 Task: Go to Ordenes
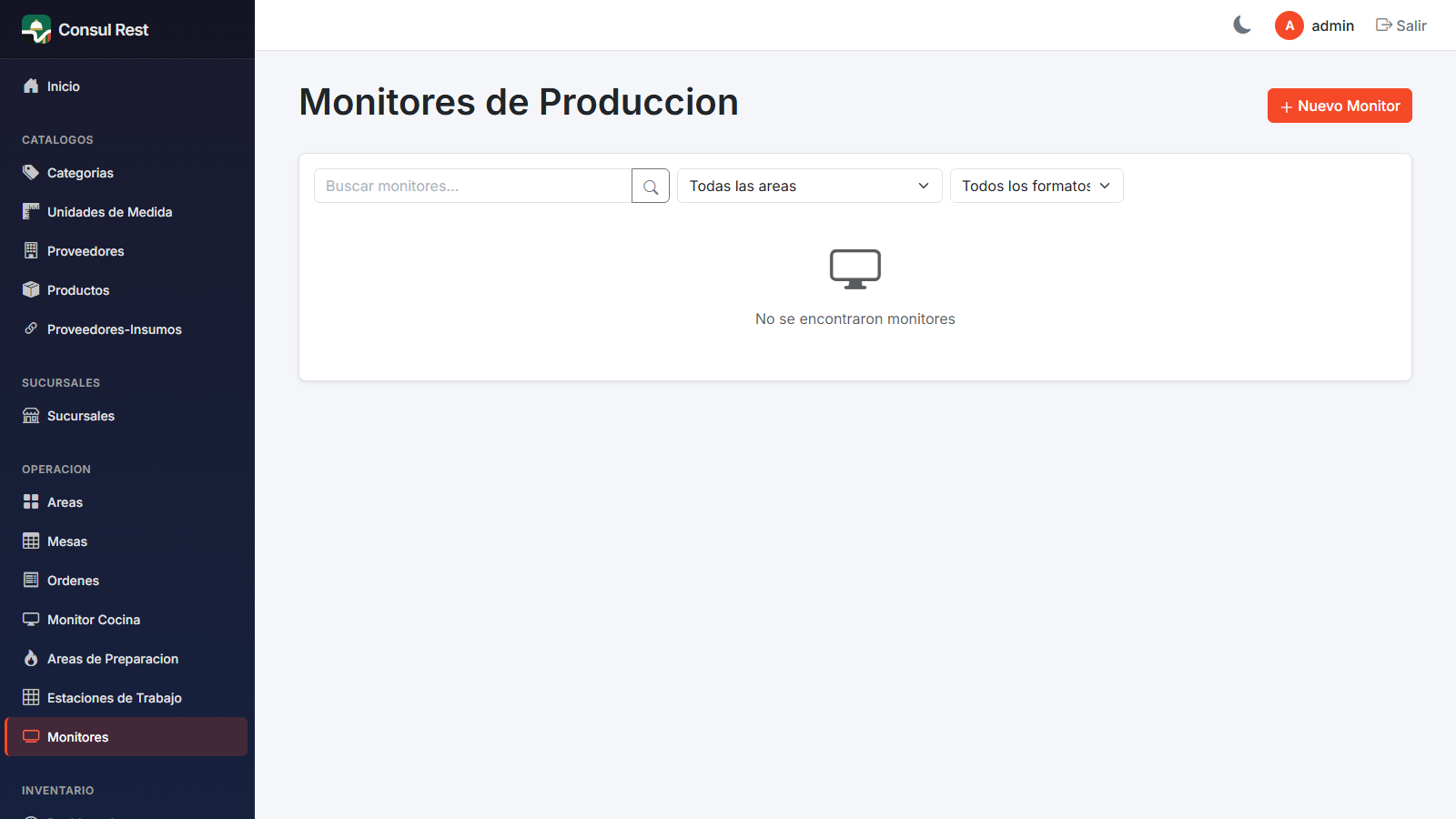coord(126,581)
